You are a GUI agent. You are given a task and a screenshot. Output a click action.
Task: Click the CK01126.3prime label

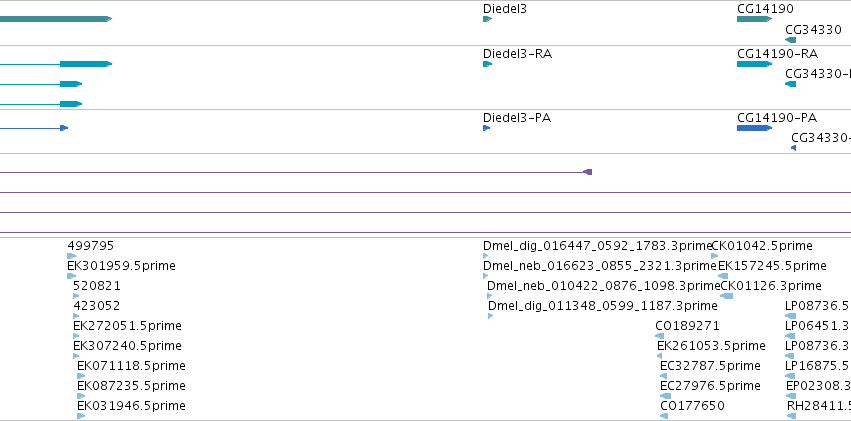(x=771, y=286)
